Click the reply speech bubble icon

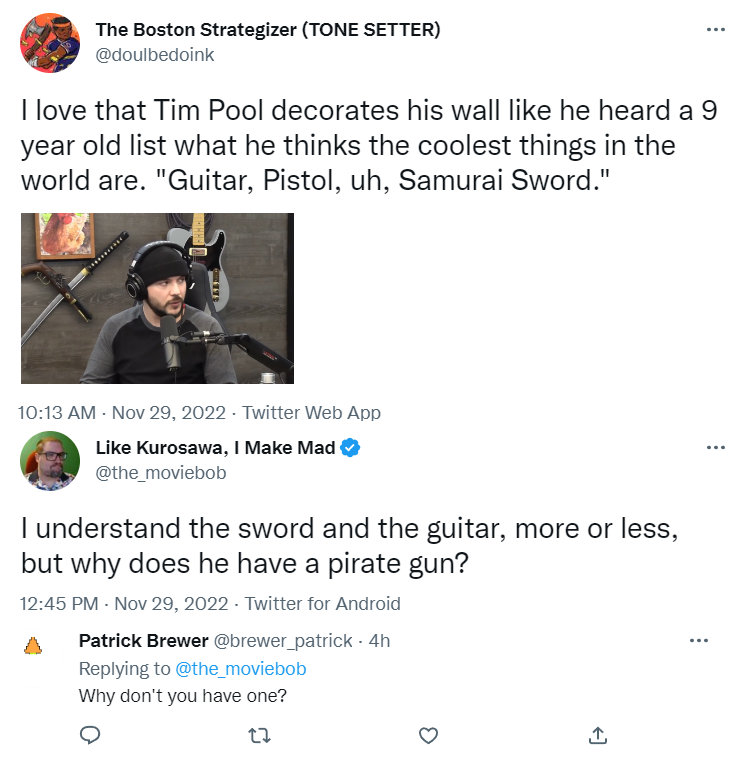click(90, 735)
